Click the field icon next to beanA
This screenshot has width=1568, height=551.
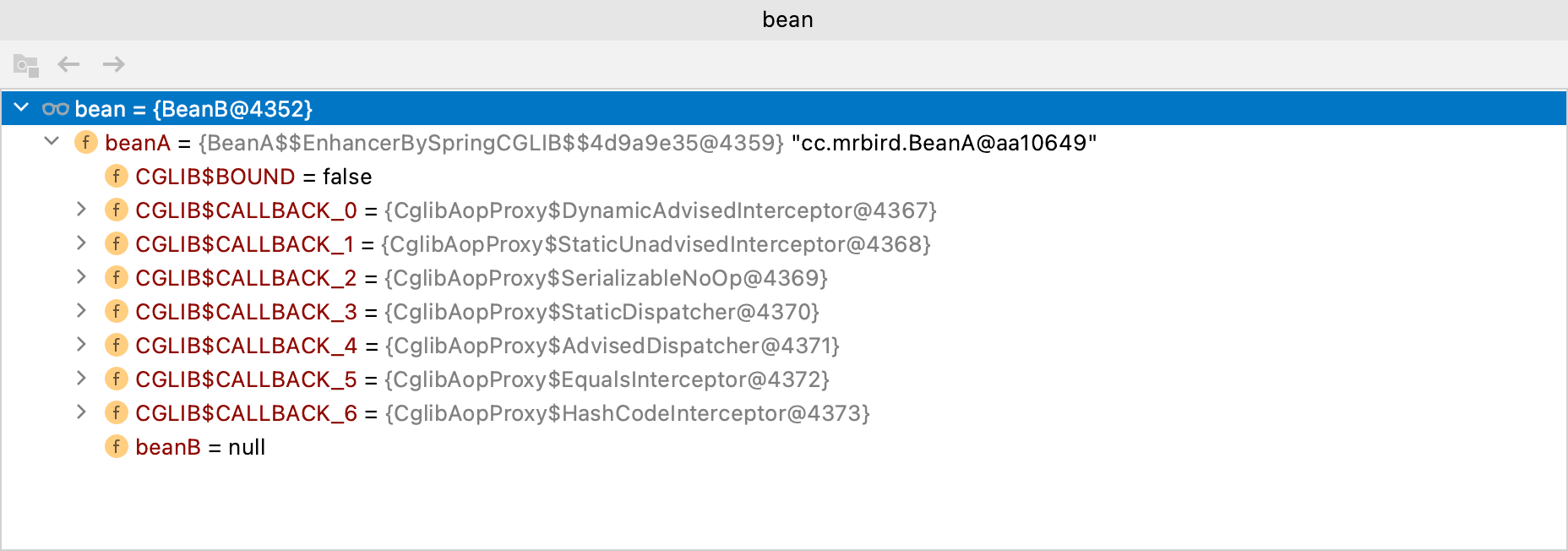tap(86, 142)
